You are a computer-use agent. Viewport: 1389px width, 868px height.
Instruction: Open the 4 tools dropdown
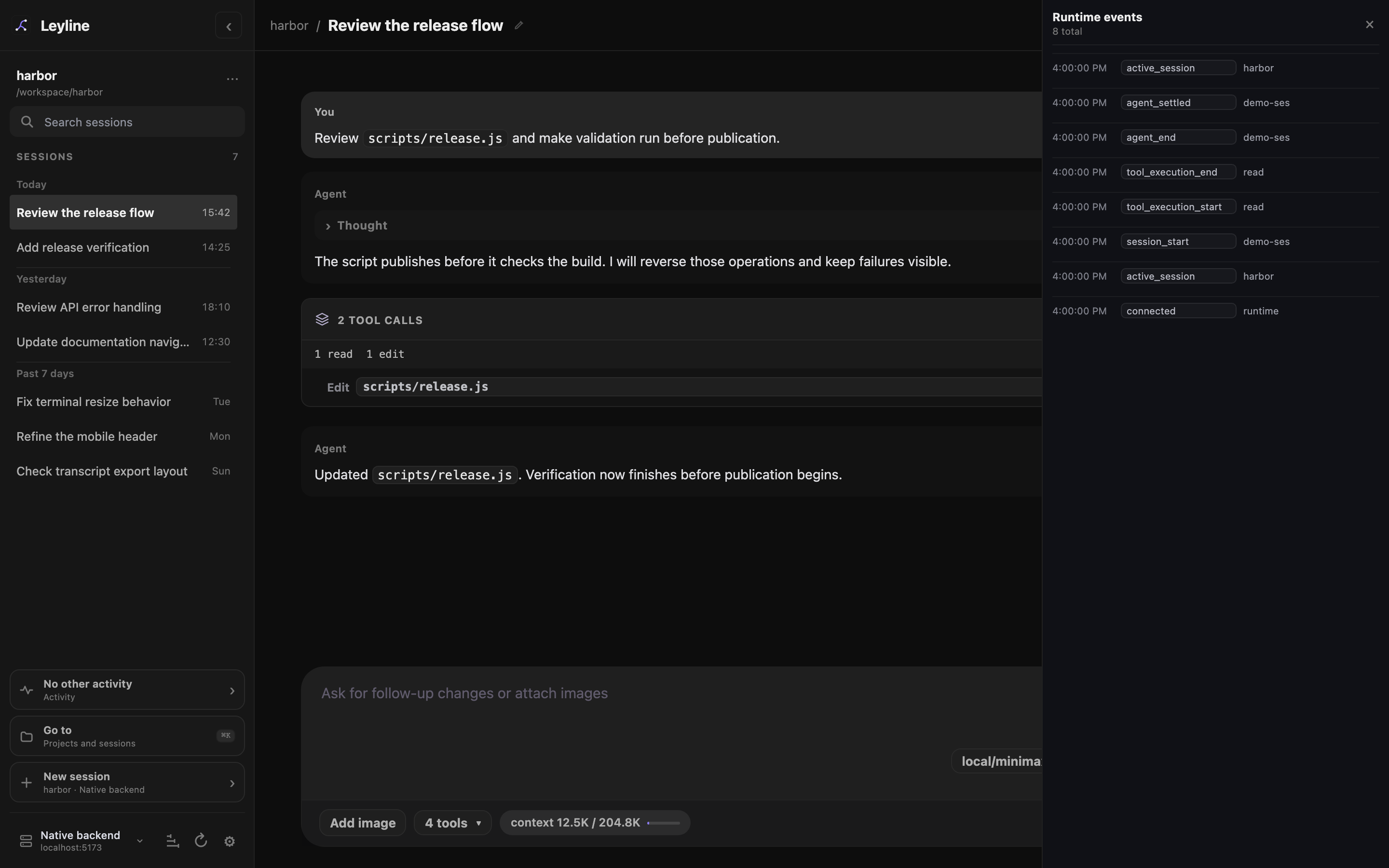452,823
